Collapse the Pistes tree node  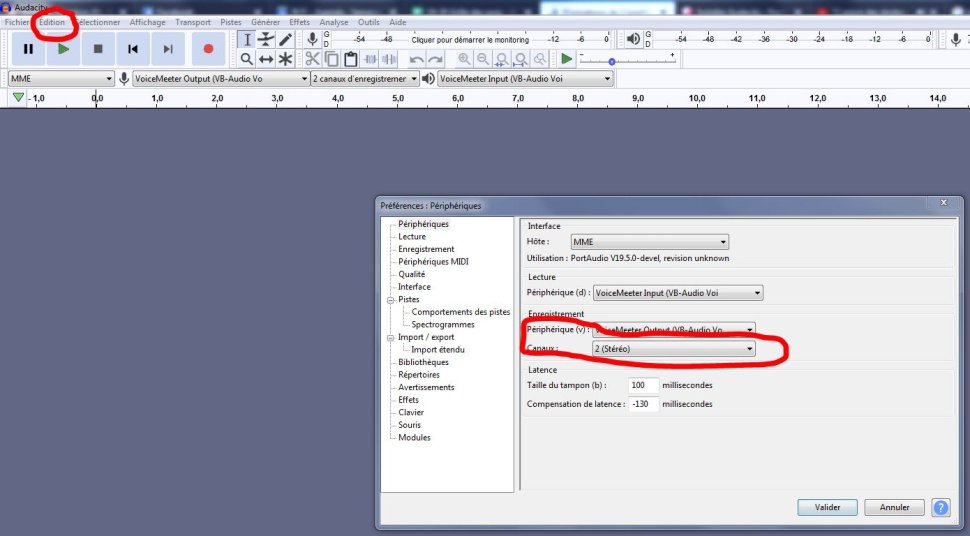(x=390, y=300)
